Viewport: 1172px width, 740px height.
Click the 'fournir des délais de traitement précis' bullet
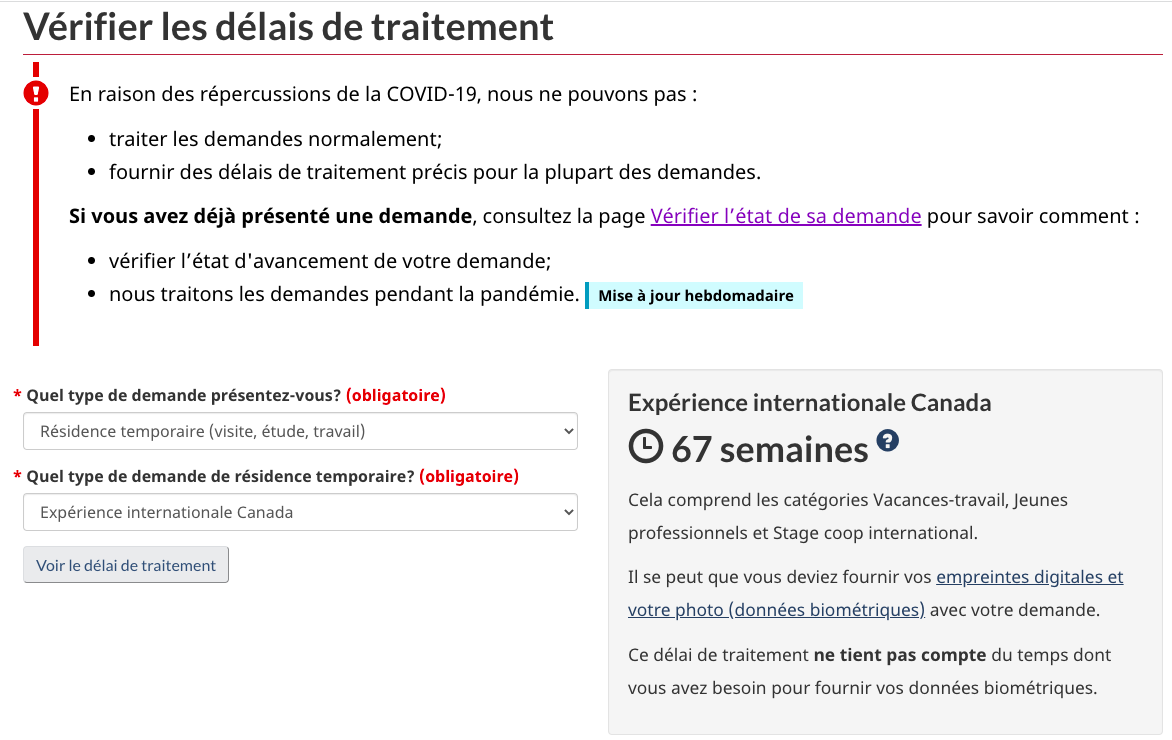(x=434, y=172)
